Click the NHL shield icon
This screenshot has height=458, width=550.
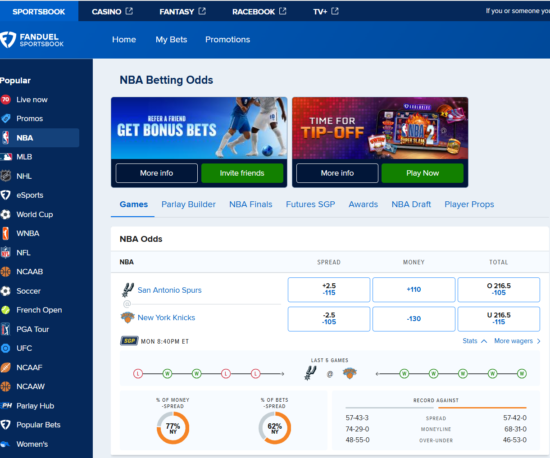[x=5, y=176]
